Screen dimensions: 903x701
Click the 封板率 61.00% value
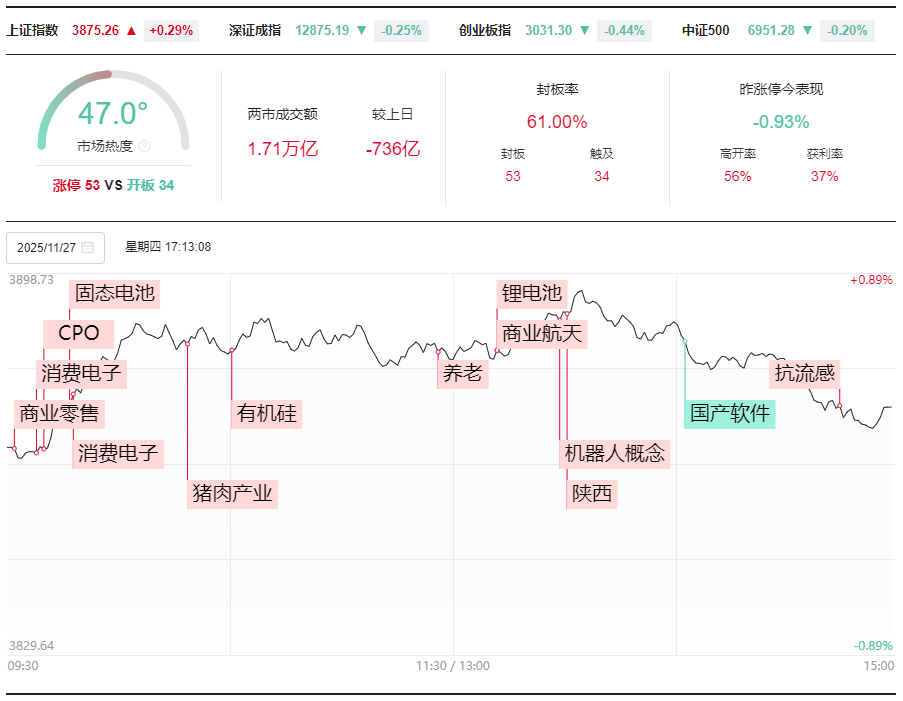[x=557, y=122]
